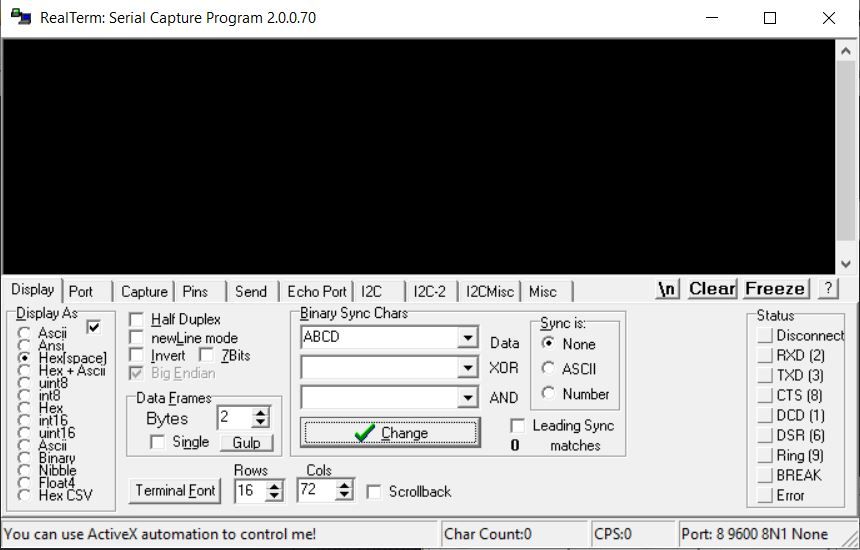The width and height of the screenshot is (860, 550).
Task: Increase Data Frames Bytes value
Action: click(261, 412)
